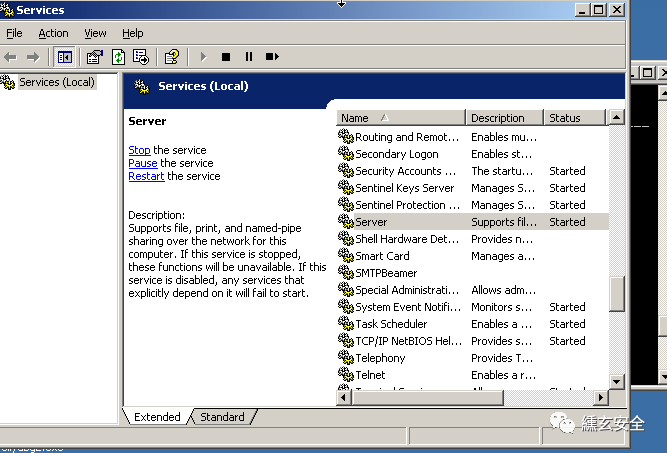The image size is (667, 453).
Task: Click the Telnet service name
Action: coord(370,375)
